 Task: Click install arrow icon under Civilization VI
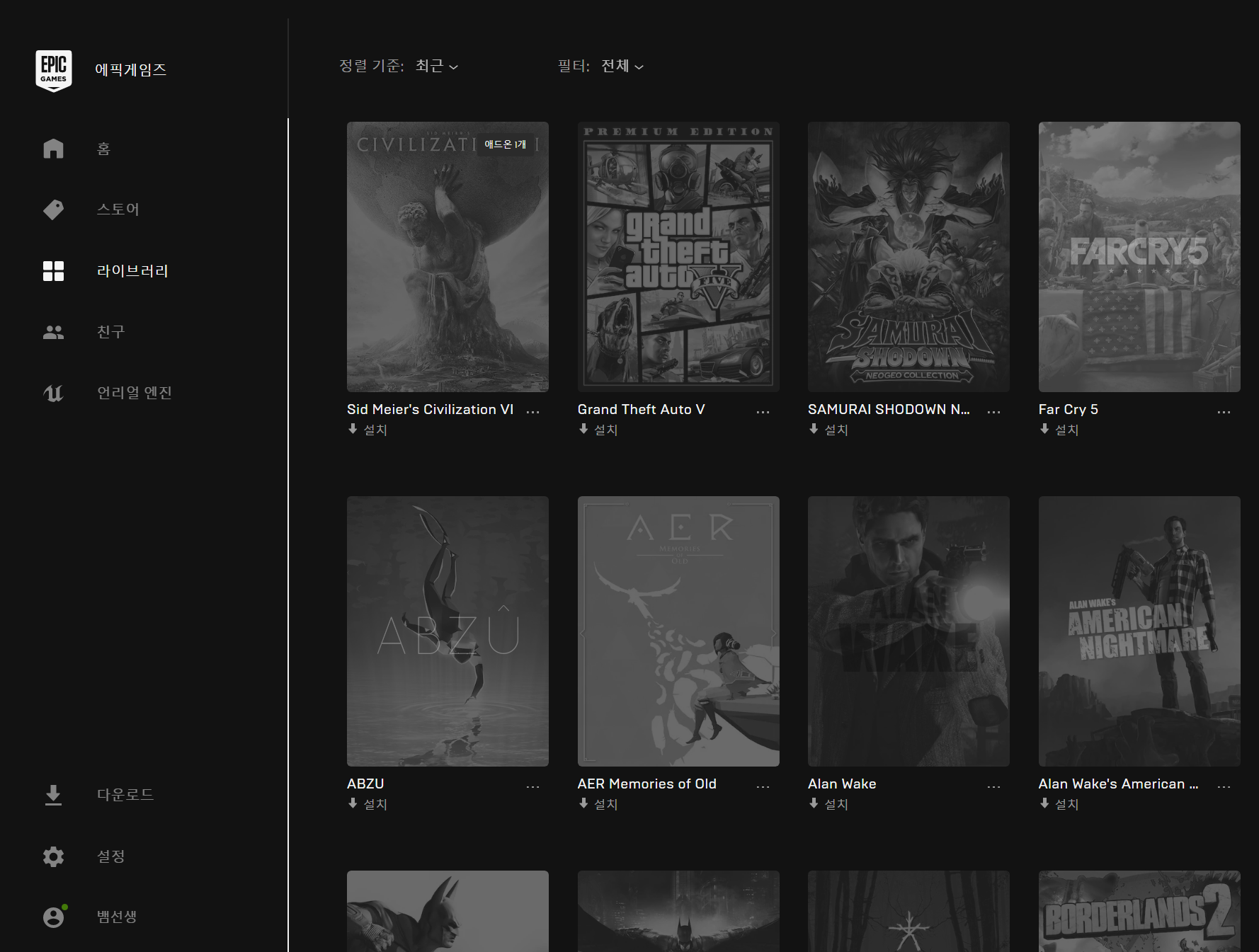point(353,429)
